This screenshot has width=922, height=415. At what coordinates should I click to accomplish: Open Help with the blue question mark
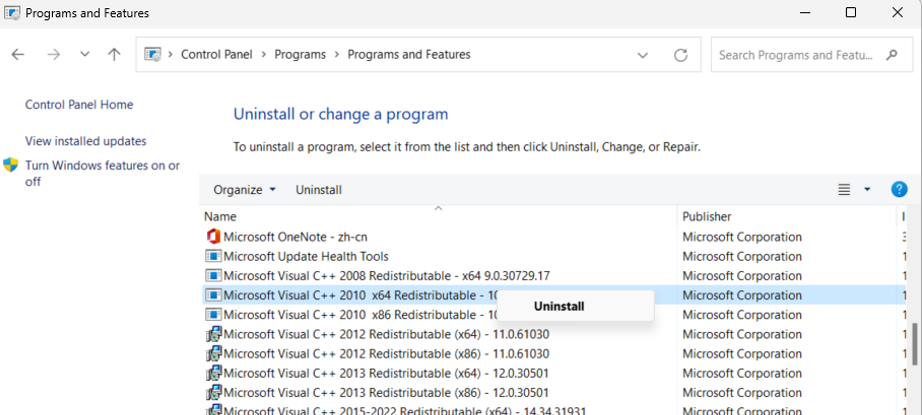[899, 189]
